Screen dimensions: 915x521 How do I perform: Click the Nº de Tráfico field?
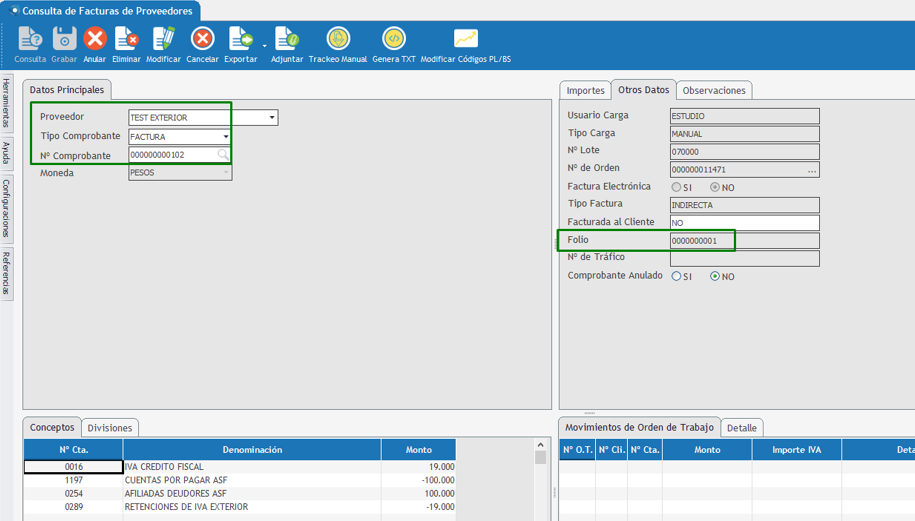click(745, 258)
